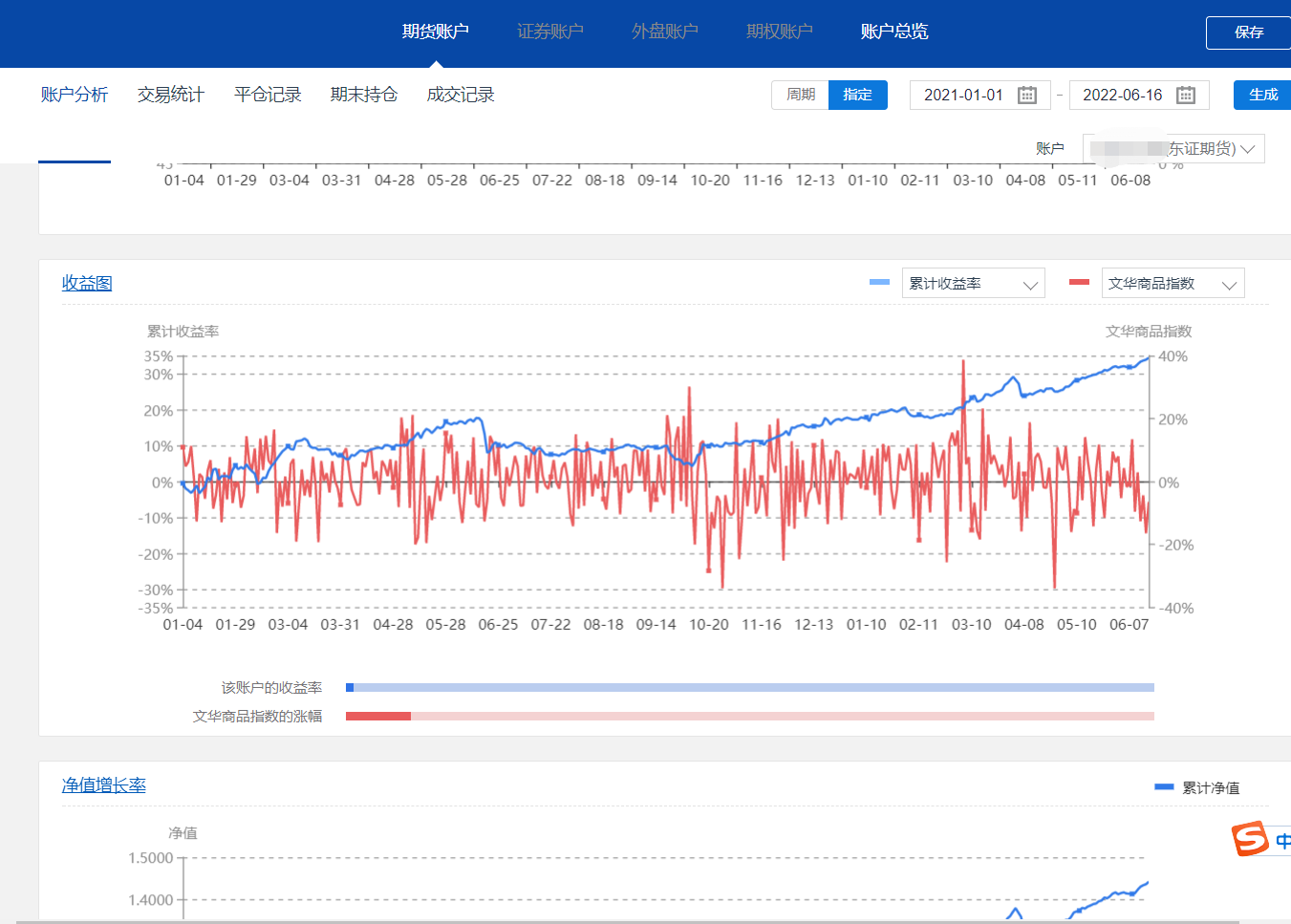Screen dimensions: 1291x924
Task: Open the 文华商品指数 dropdown
Action: pos(1173,283)
